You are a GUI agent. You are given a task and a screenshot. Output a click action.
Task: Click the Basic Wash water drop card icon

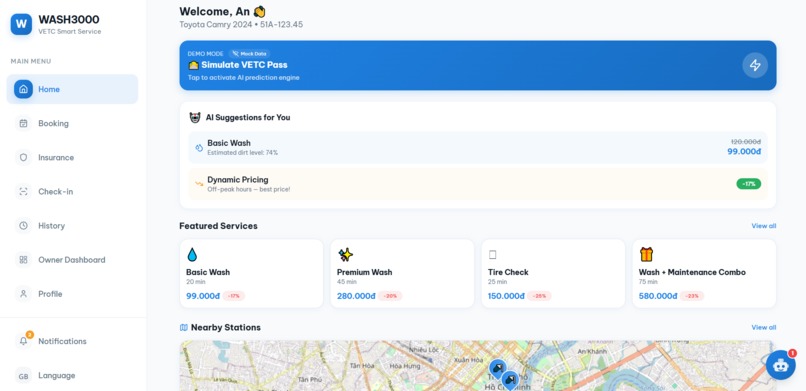192,254
